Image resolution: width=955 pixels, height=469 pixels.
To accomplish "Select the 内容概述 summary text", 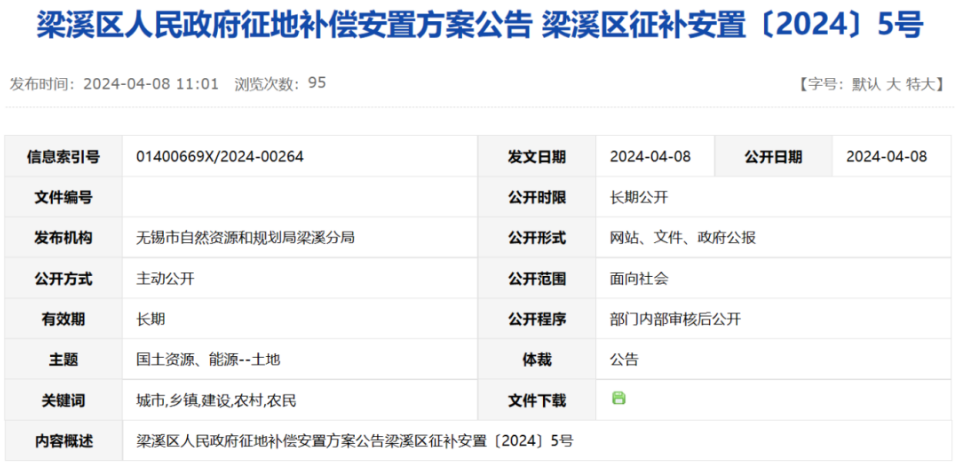I will (x=354, y=440).
